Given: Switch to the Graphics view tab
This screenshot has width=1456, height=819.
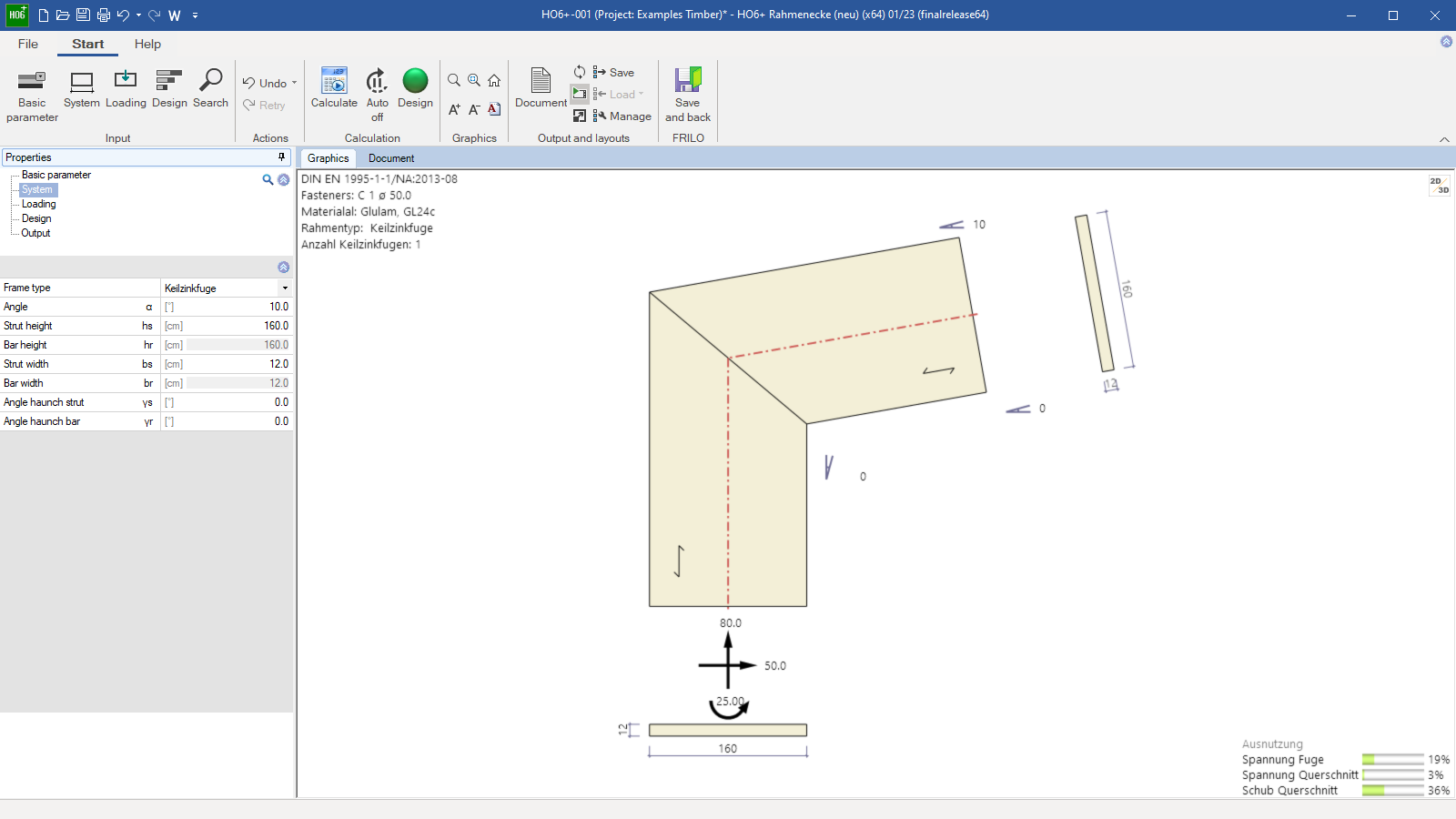Looking at the screenshot, I should pos(328,158).
